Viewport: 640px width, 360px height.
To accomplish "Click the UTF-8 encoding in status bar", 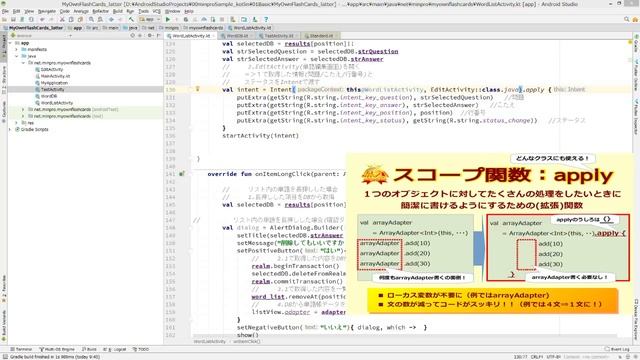I will pyautogui.click(x=553, y=357).
